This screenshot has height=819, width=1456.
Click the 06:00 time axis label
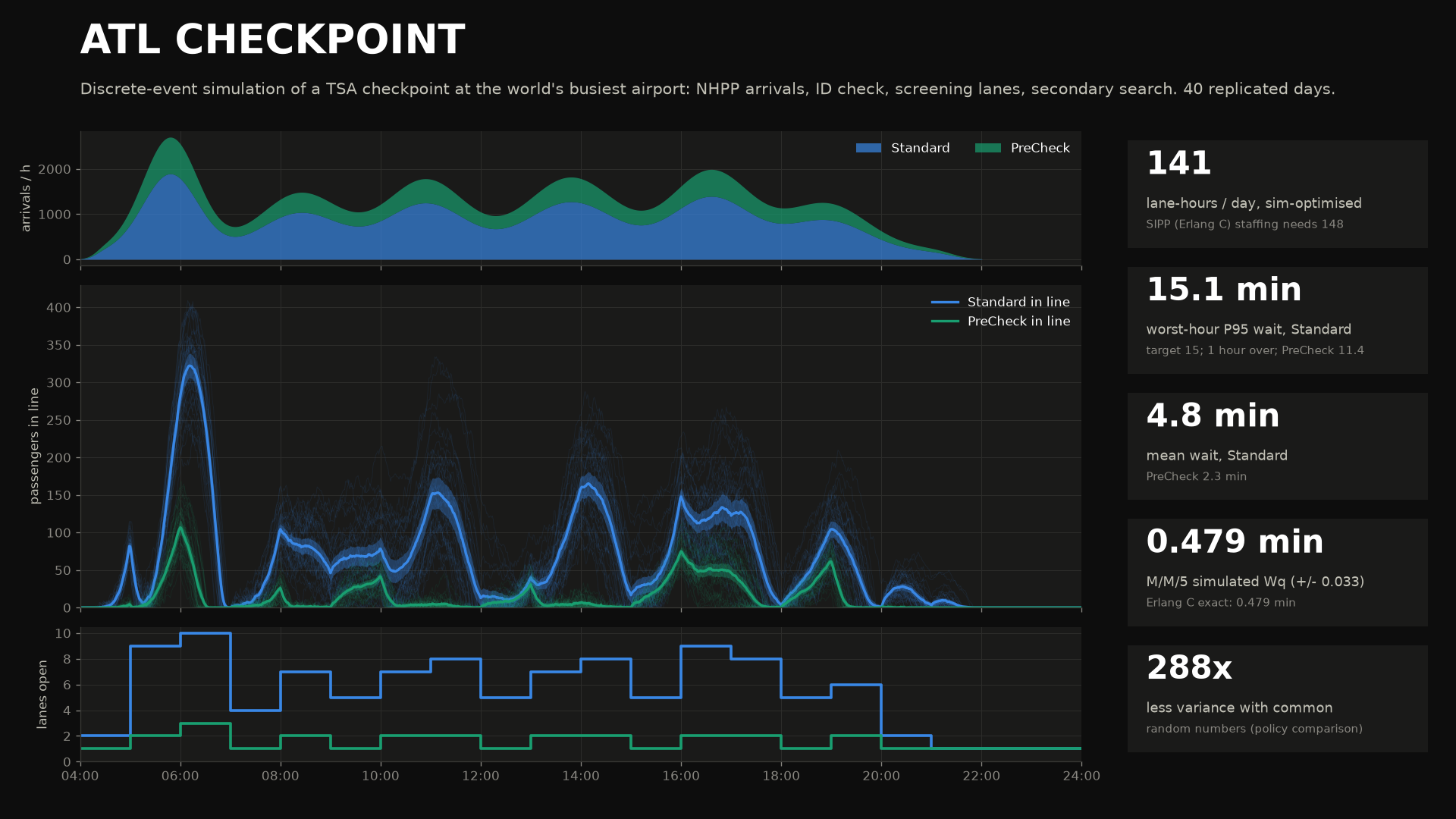coord(180,776)
